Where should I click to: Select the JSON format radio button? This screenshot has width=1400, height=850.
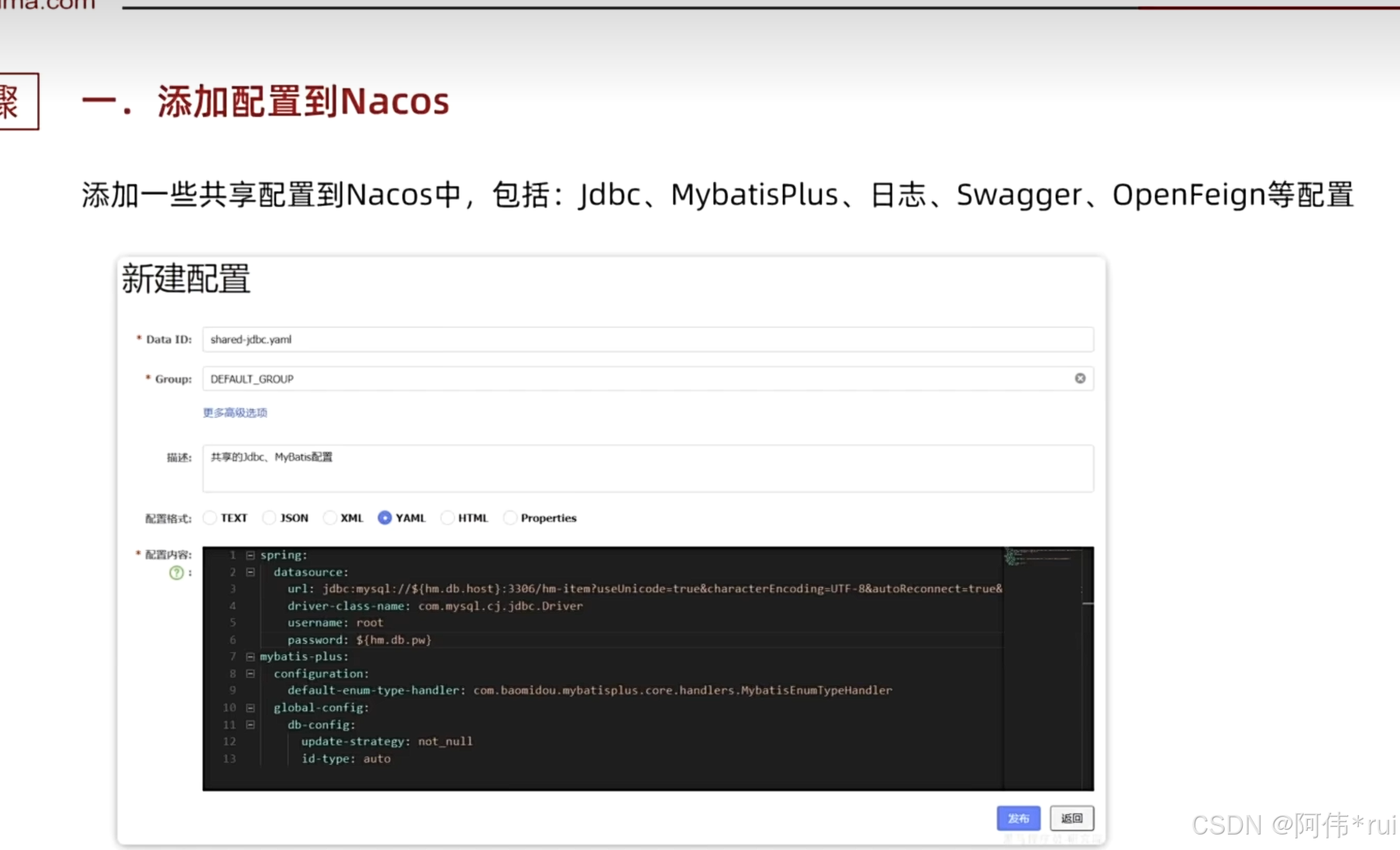pyautogui.click(x=269, y=518)
